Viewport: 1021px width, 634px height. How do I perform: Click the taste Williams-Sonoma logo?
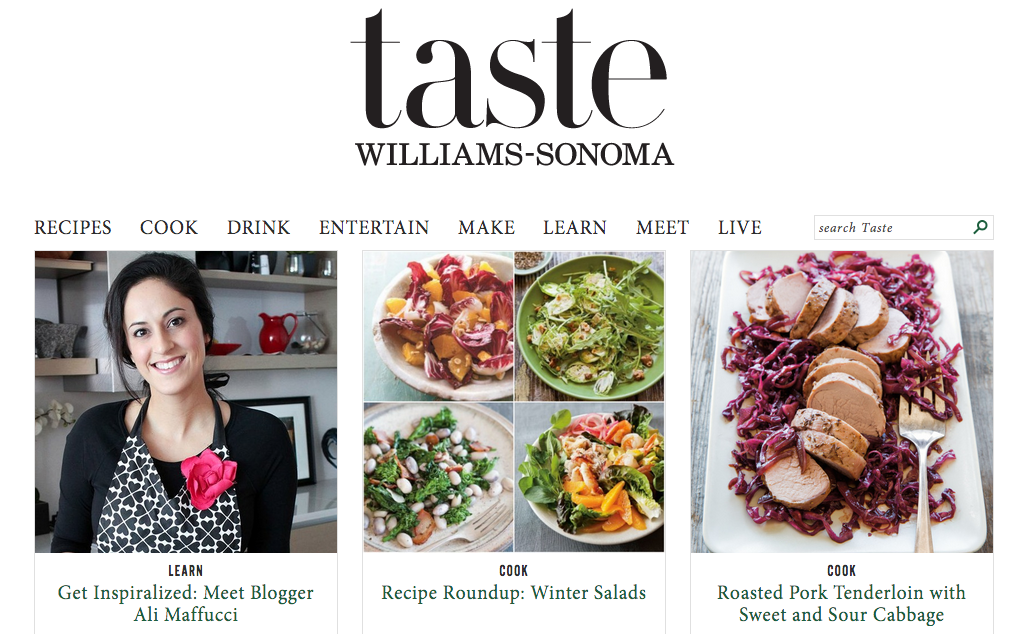pyautogui.click(x=511, y=88)
